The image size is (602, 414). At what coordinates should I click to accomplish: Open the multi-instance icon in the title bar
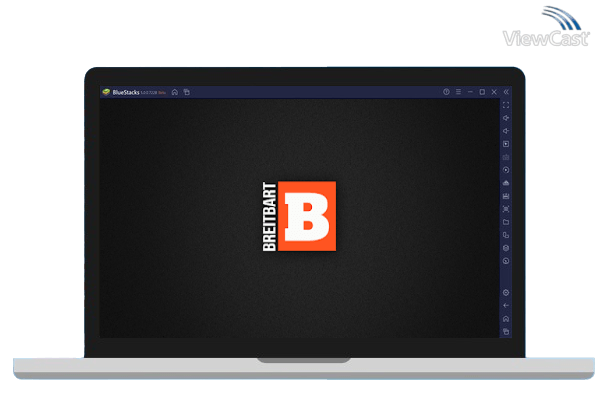(187, 92)
